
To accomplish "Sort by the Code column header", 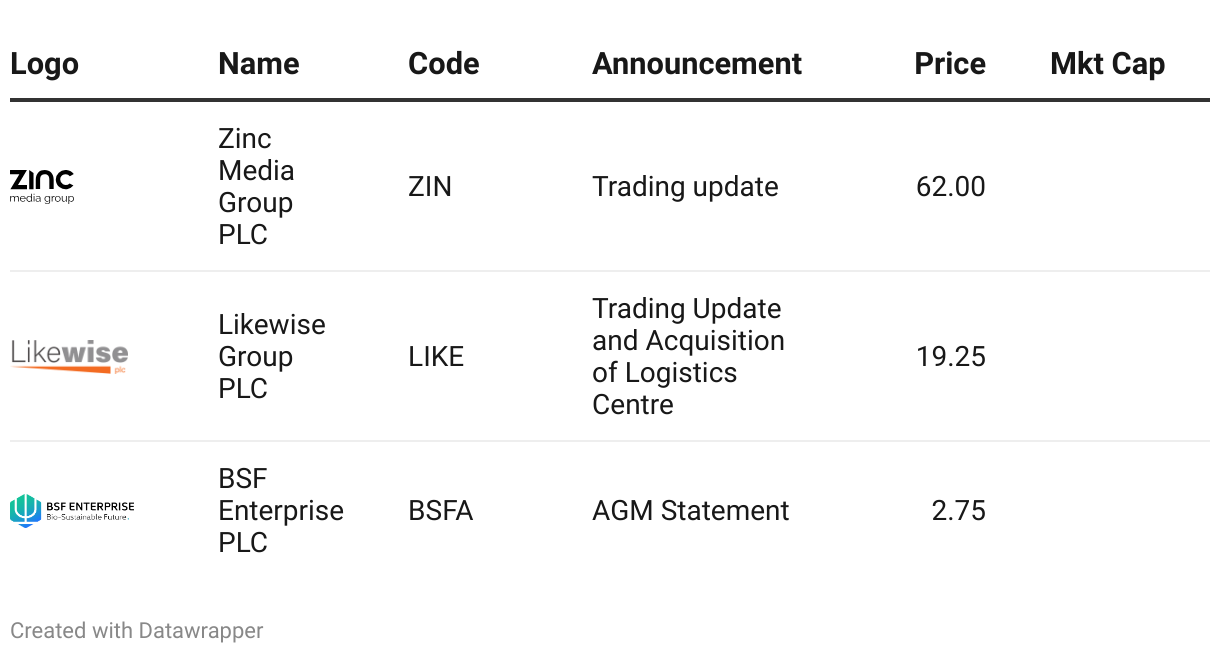I will 443,64.
